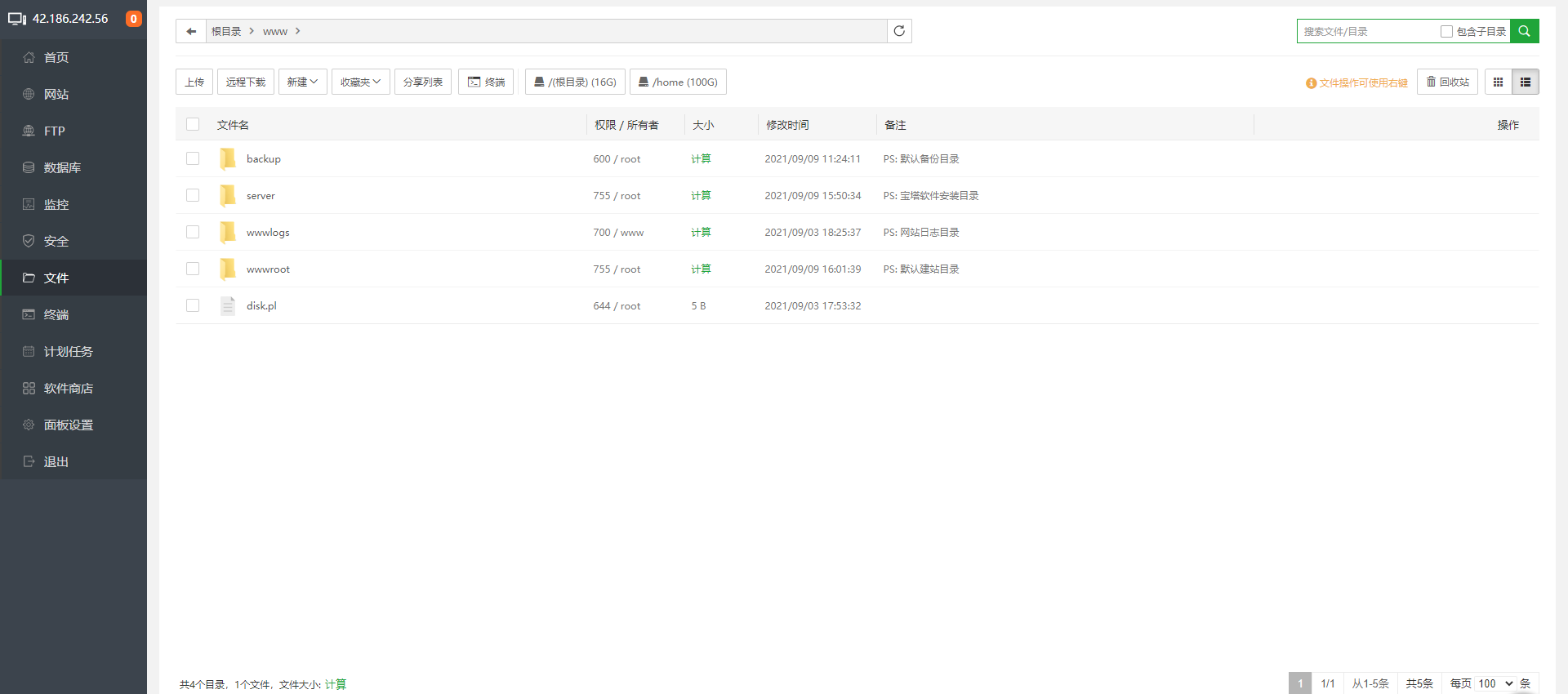Go to 软件商店 in sidebar
The width and height of the screenshot is (1568, 694).
click(68, 388)
